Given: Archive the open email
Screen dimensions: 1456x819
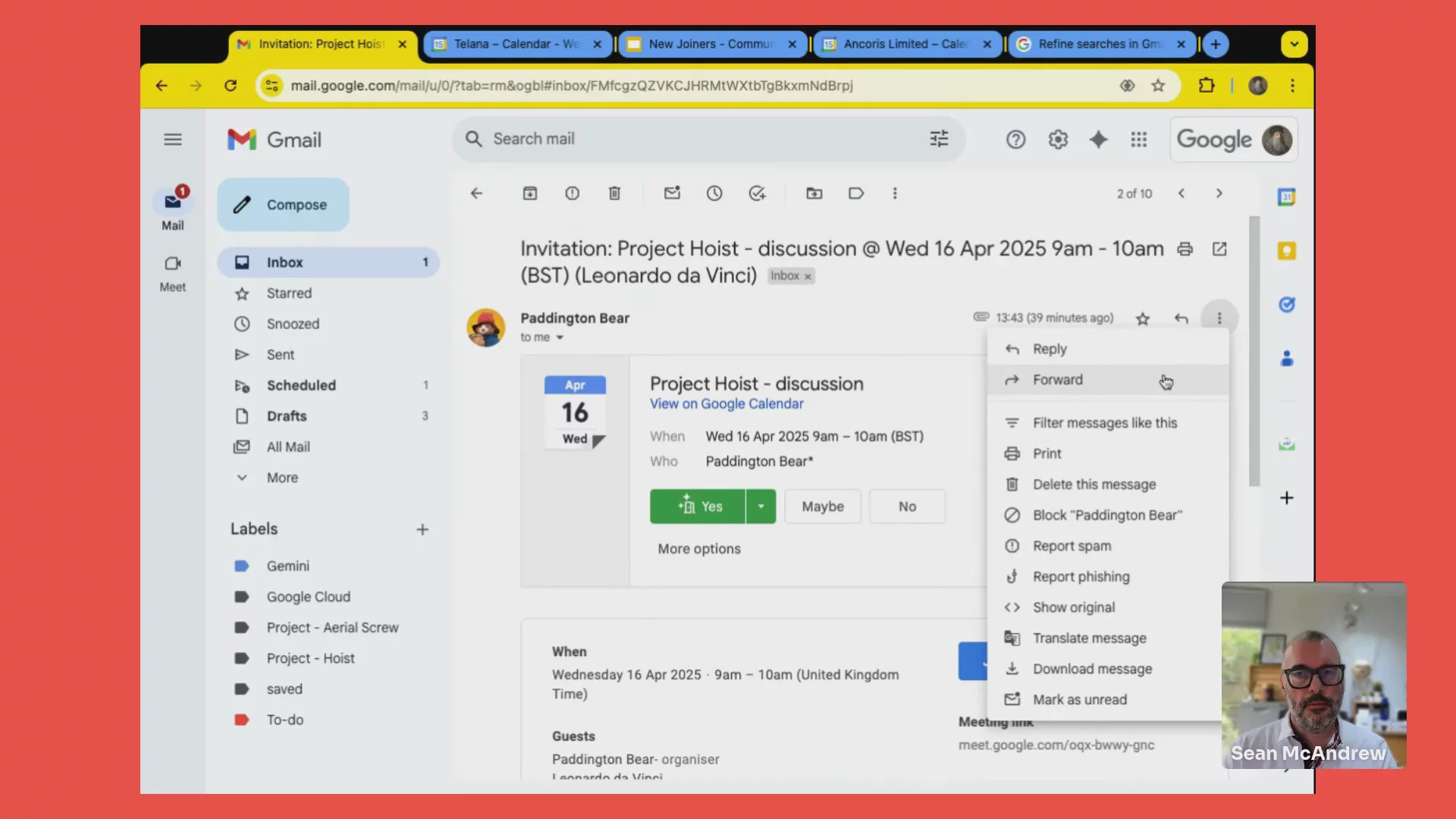Looking at the screenshot, I should coord(530,193).
